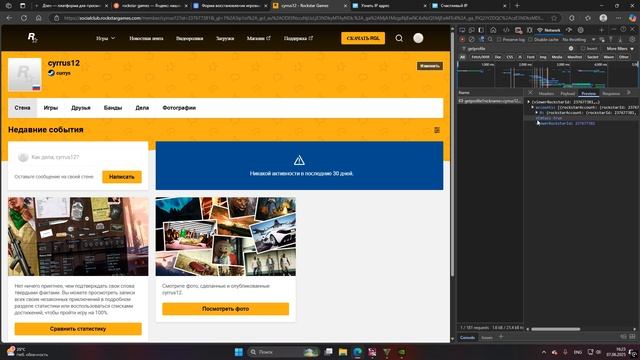Select the Media request type filter
The width and height of the screenshot is (640, 360).
[557, 57]
